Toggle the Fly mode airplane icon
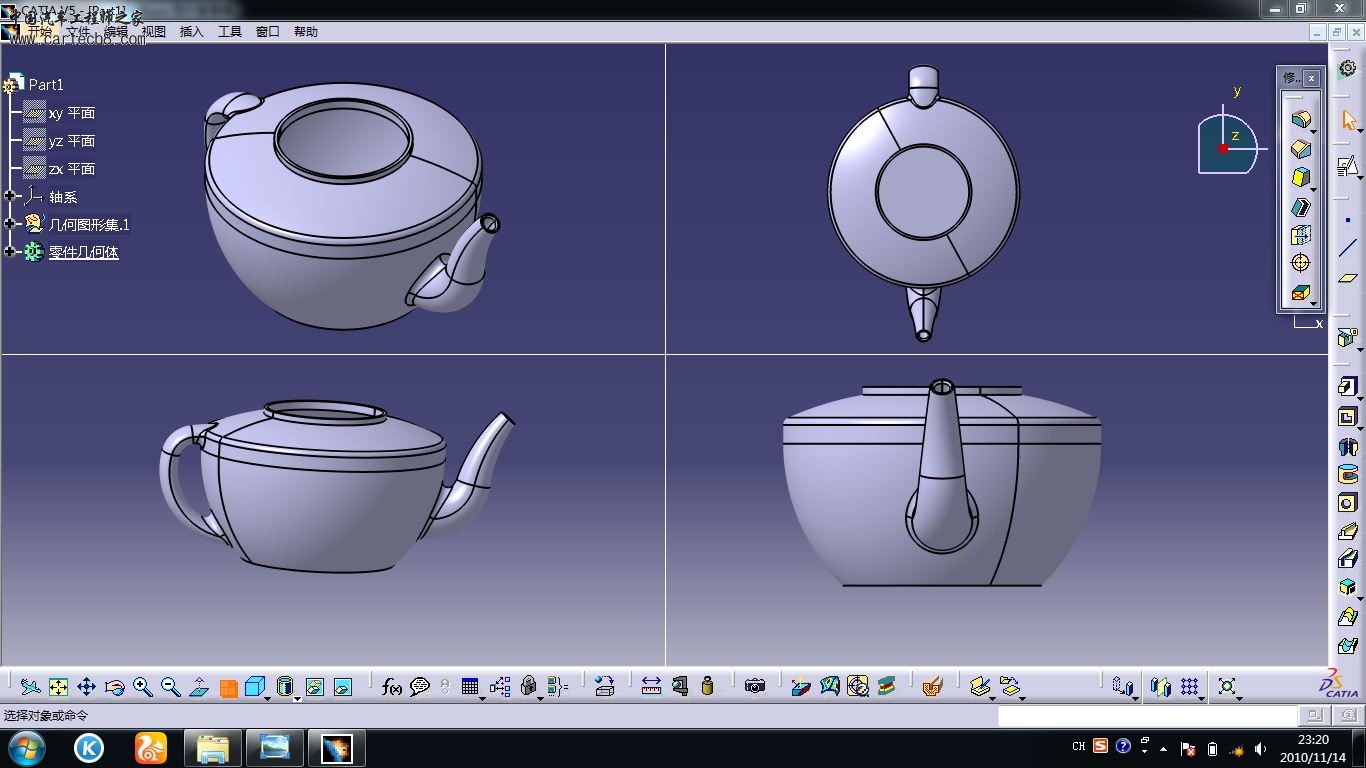Image resolution: width=1366 pixels, height=768 pixels. pyautogui.click(x=31, y=686)
